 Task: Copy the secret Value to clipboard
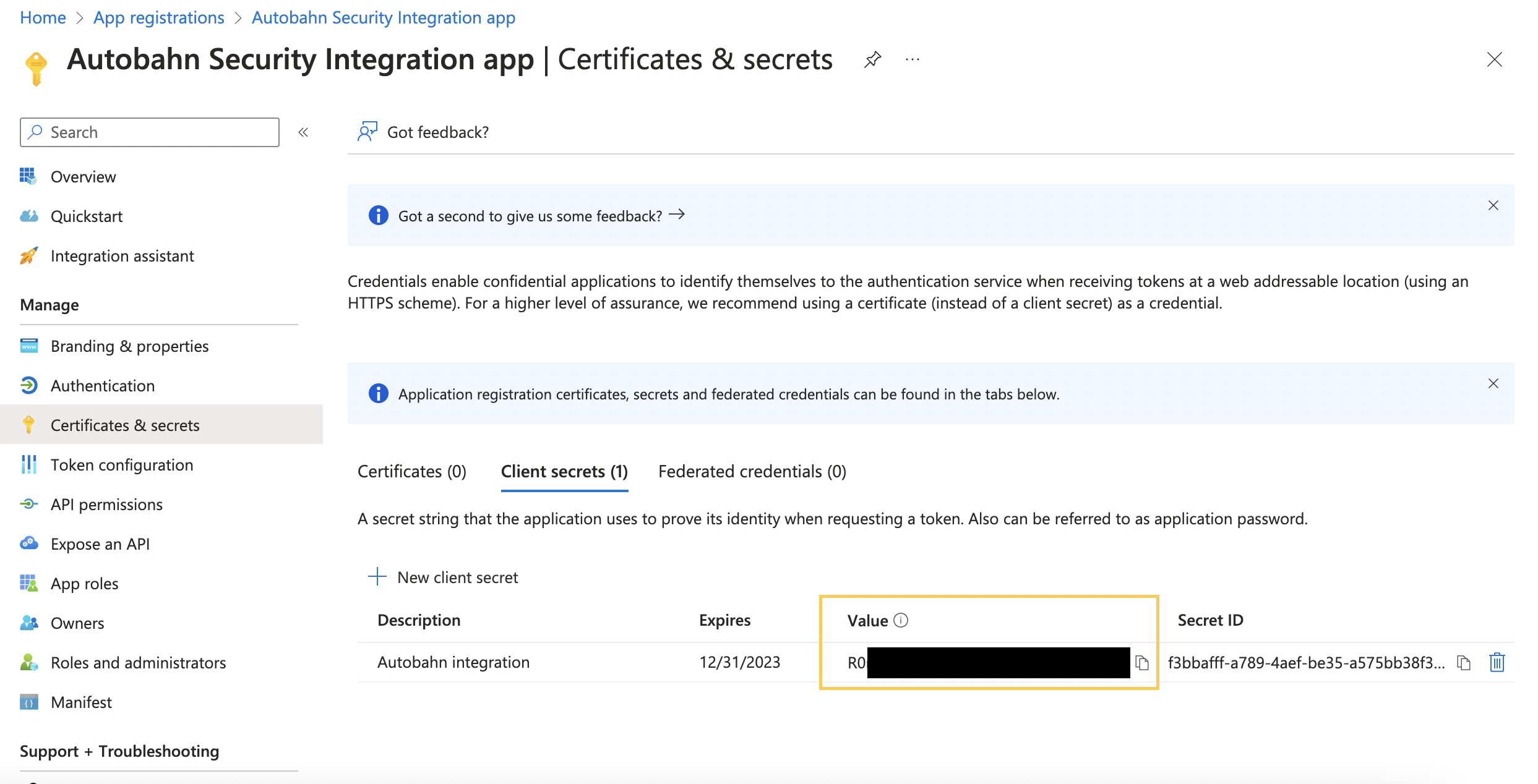(1142, 663)
